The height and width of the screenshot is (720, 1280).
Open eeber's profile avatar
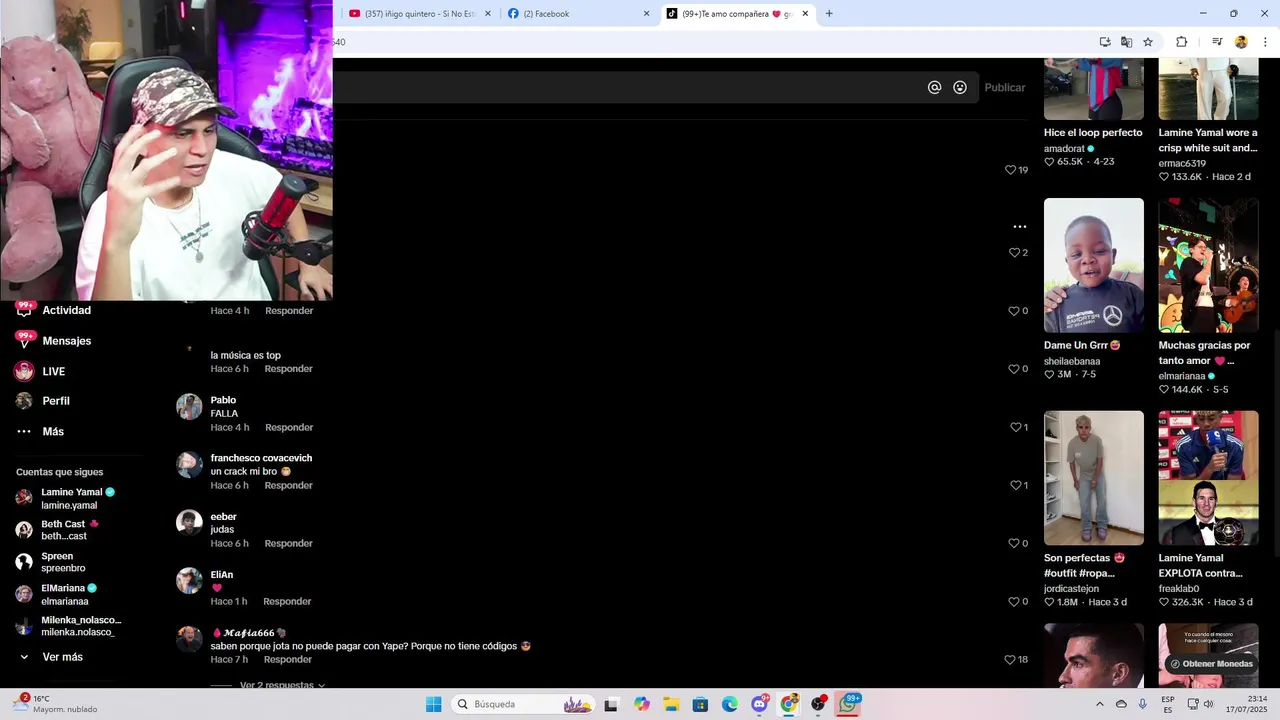[189, 522]
